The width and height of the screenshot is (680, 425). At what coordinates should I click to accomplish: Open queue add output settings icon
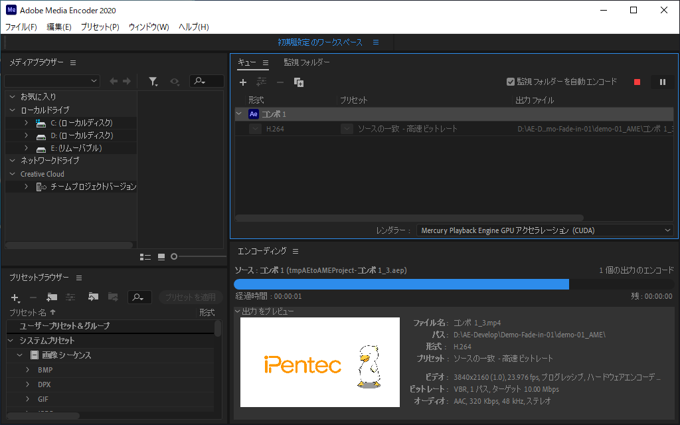(261, 82)
